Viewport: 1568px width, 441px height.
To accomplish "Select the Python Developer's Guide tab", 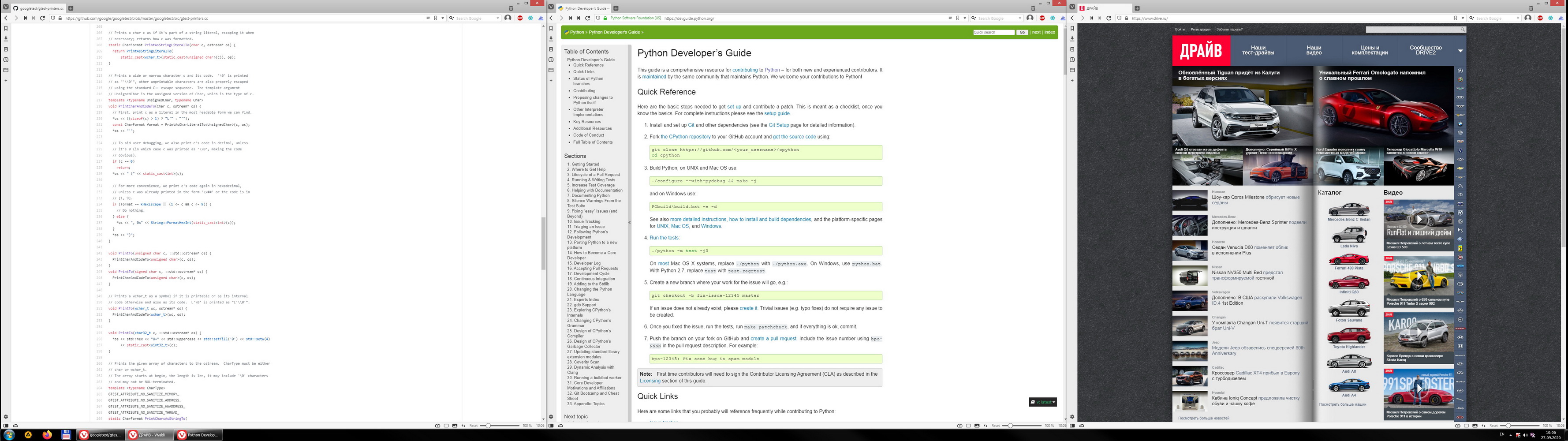I will point(584,8).
